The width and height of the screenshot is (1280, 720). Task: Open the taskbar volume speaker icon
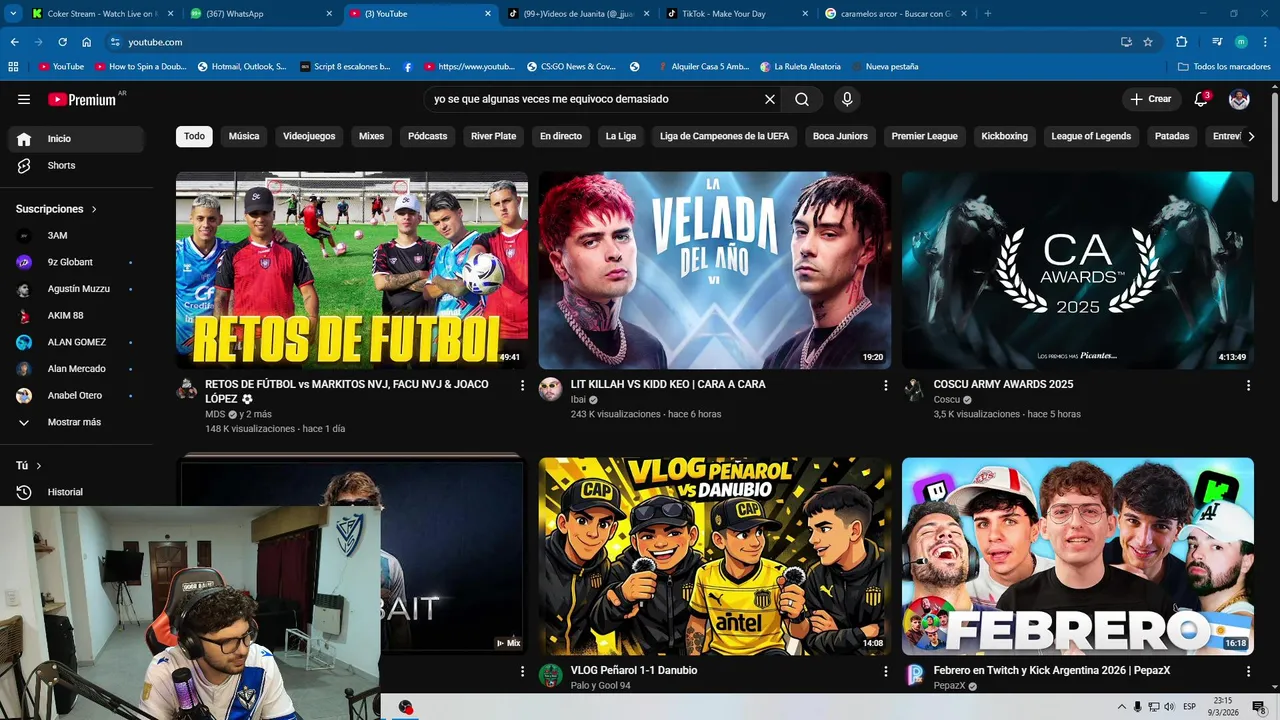pyautogui.click(x=1169, y=707)
